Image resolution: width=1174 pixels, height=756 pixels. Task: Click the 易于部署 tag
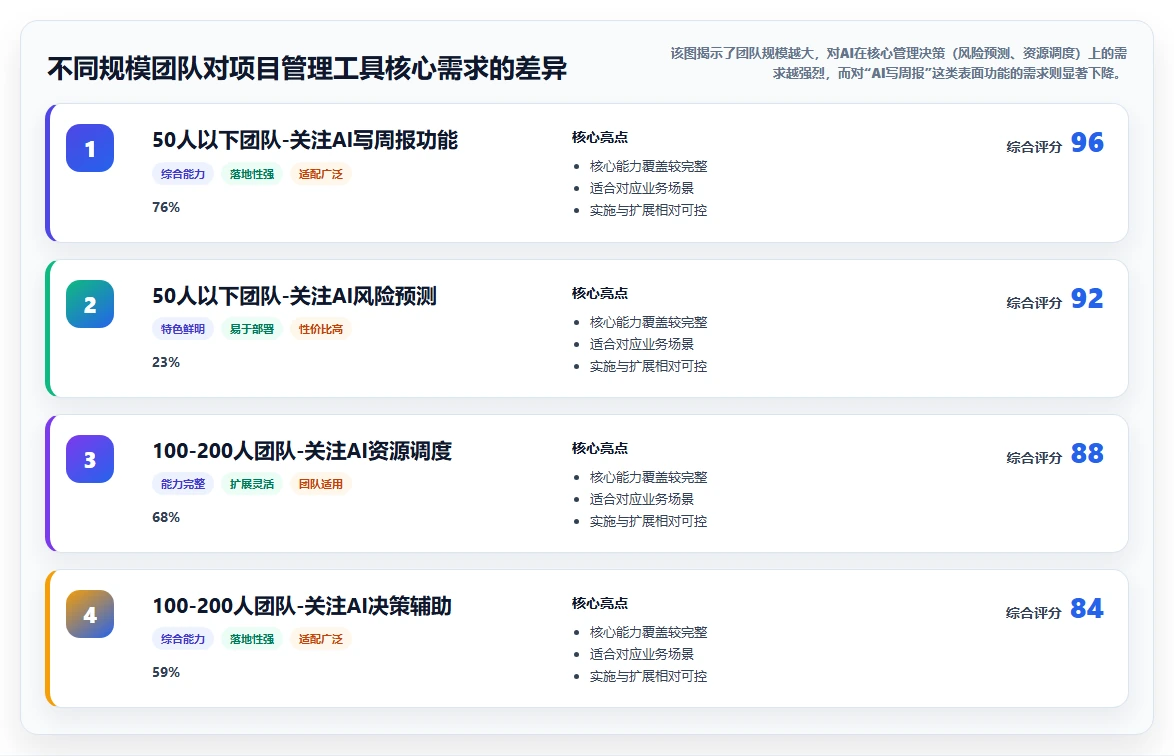252,329
